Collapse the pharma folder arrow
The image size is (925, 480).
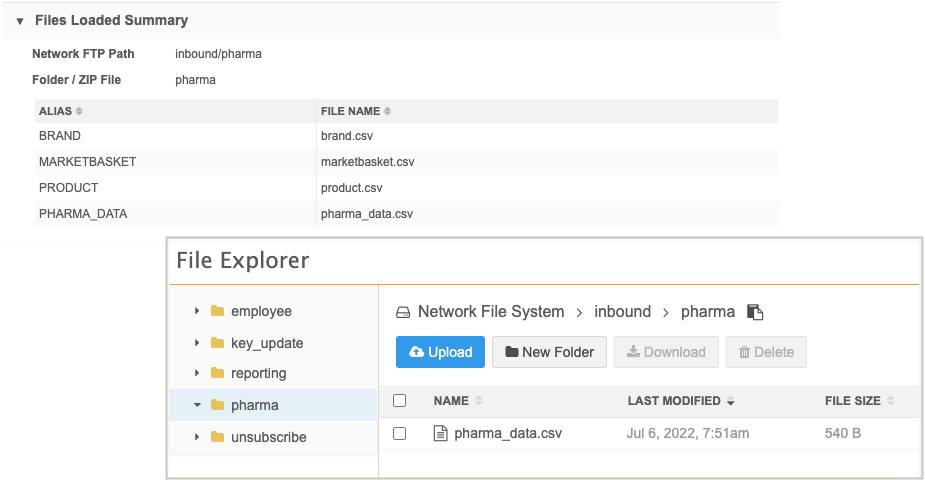point(197,405)
